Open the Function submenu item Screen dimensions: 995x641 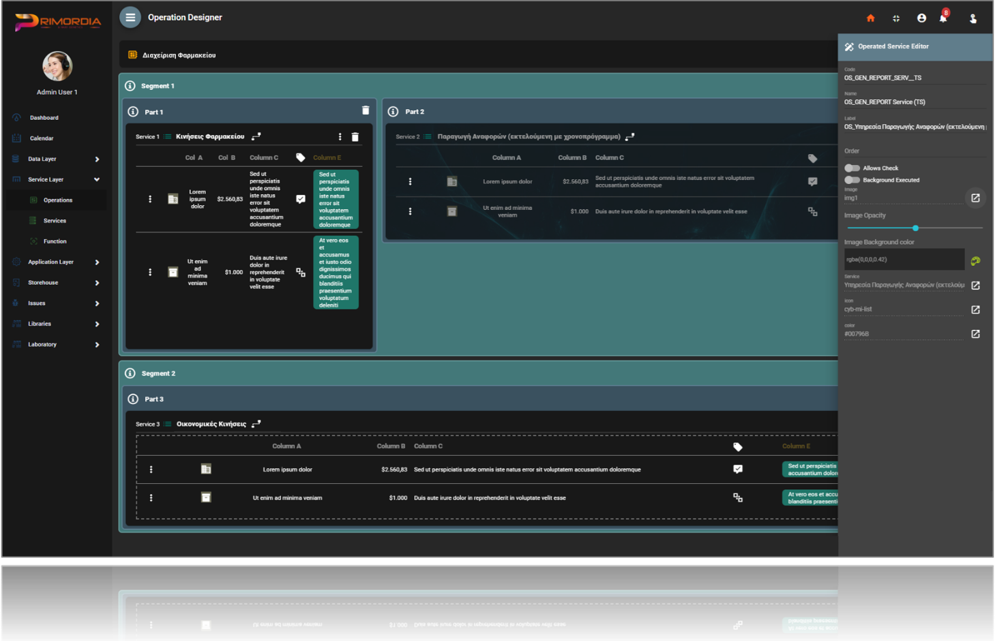tap(55, 241)
